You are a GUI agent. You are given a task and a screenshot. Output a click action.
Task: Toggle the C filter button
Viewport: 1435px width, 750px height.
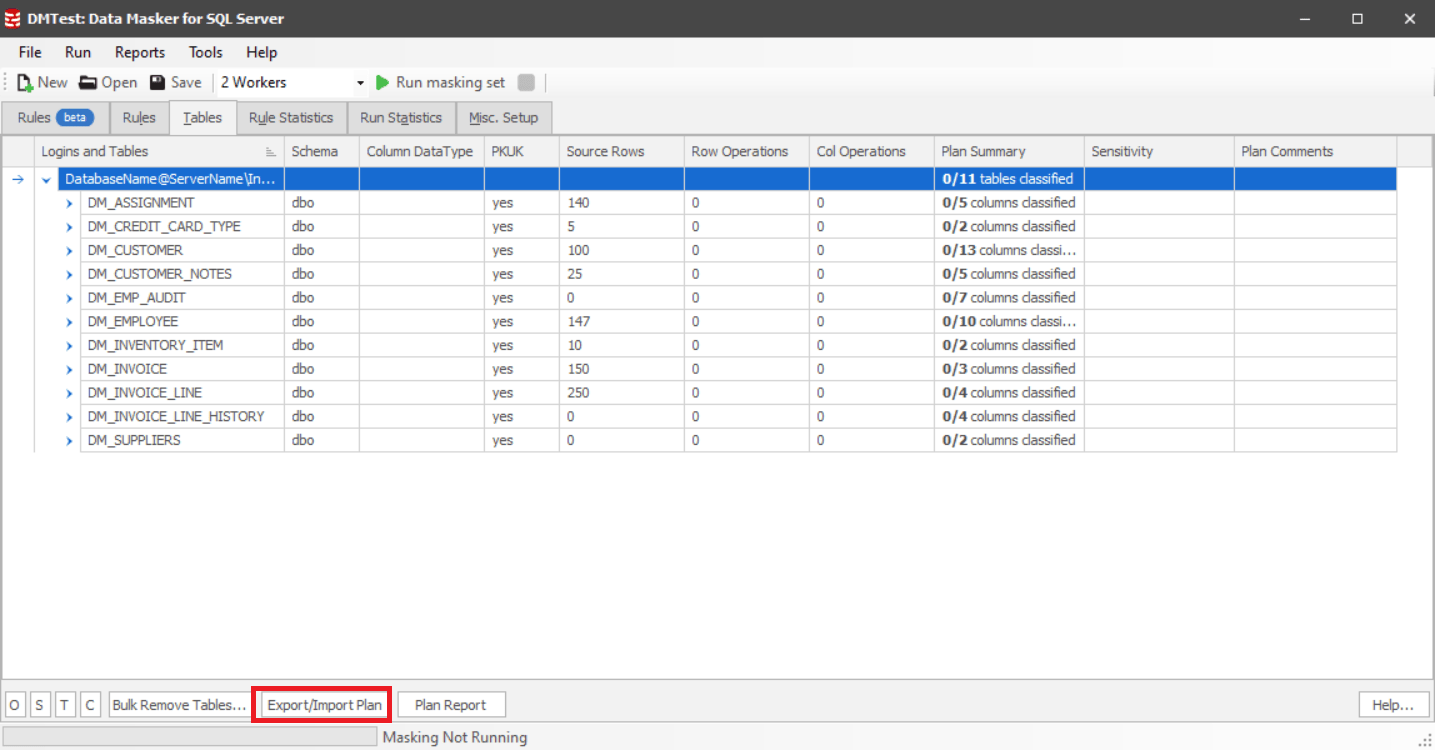(90, 705)
